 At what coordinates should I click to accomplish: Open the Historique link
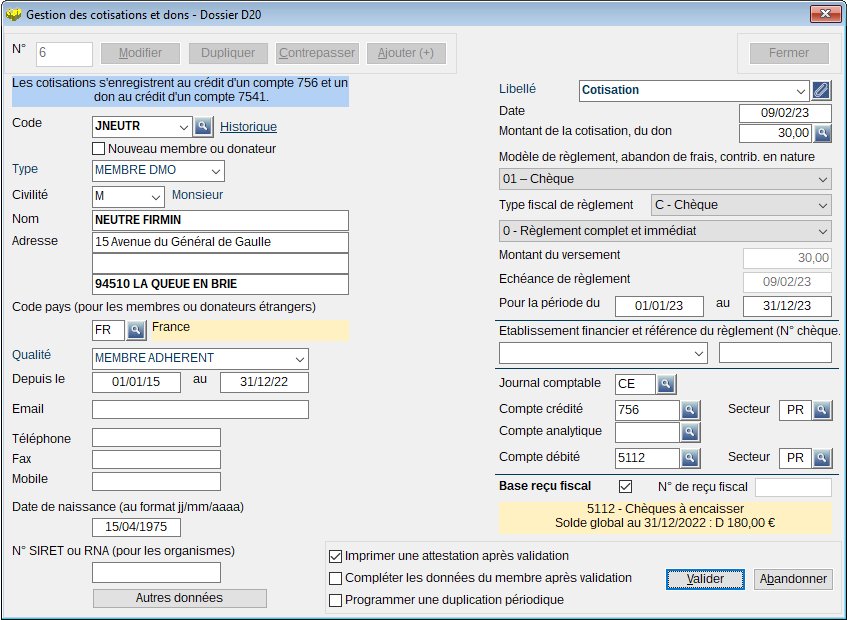(x=248, y=127)
